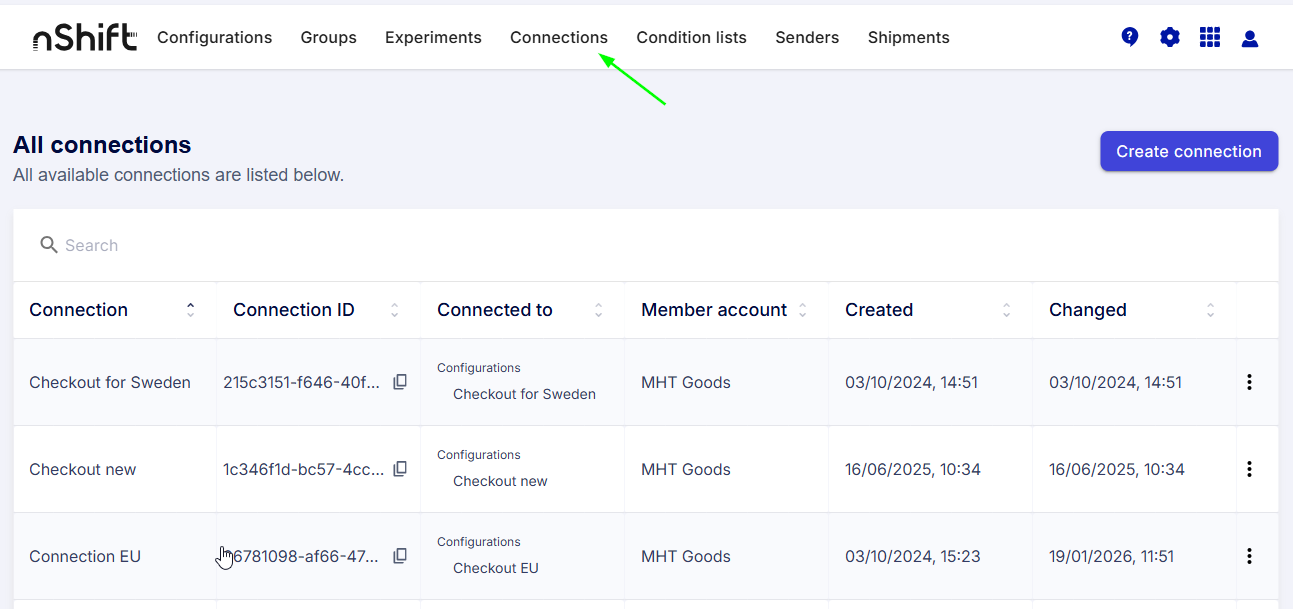Viewport: 1293px width, 609px height.
Task: Sort by the Connection column
Action: click(190, 310)
